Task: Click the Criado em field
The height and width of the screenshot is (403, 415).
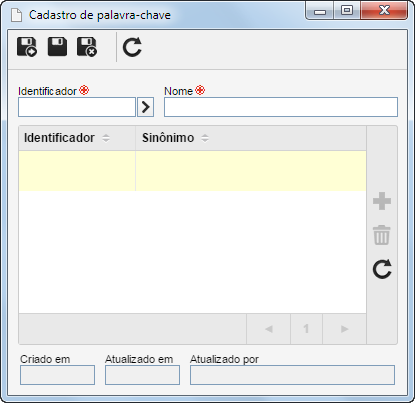Action: 57,375
